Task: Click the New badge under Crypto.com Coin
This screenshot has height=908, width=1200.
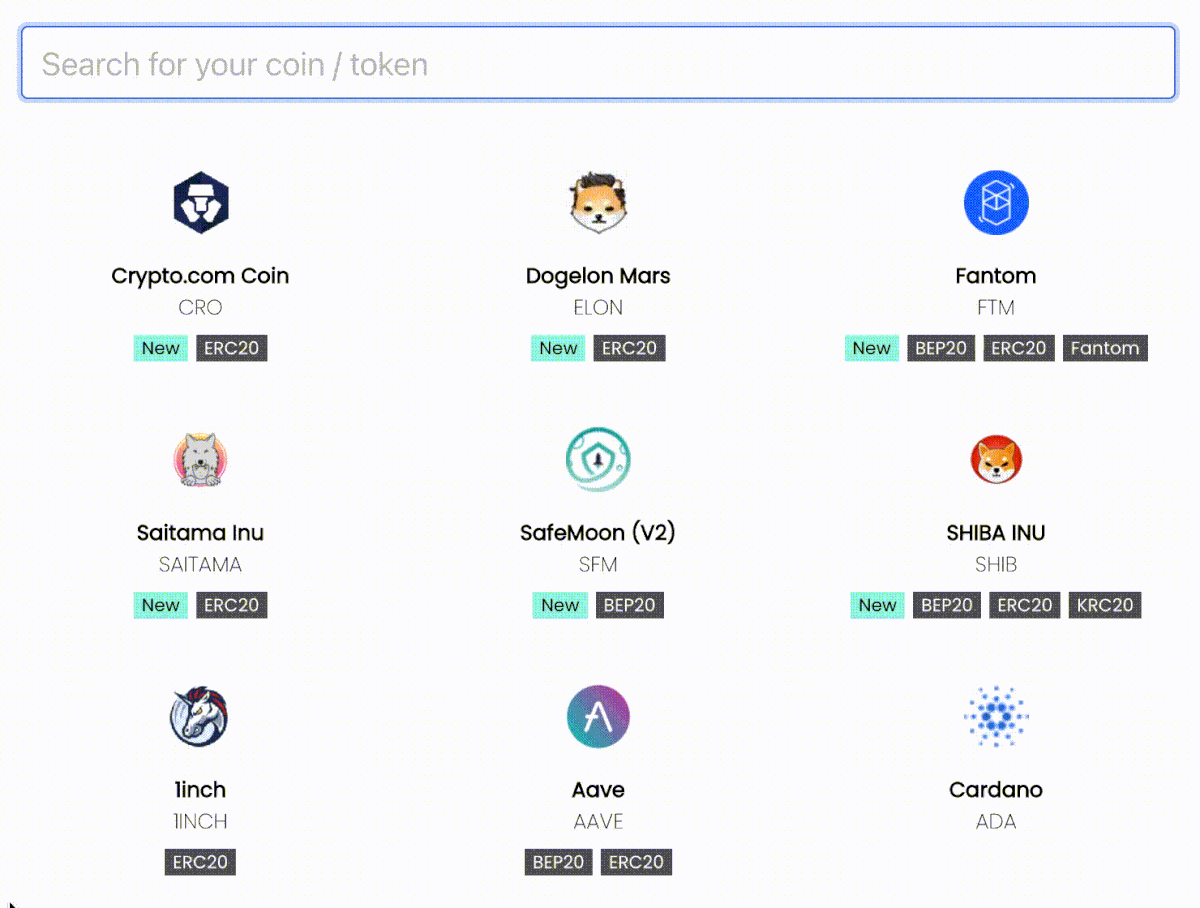Action: point(160,348)
